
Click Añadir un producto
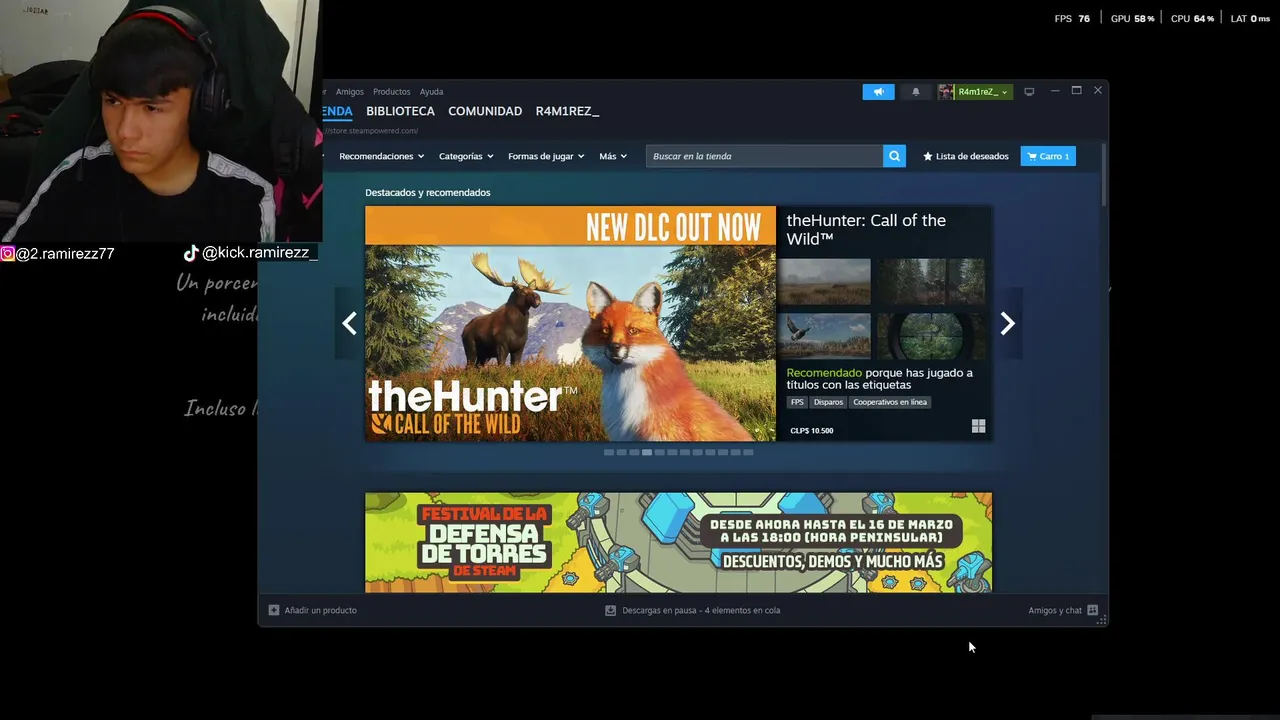coord(320,610)
